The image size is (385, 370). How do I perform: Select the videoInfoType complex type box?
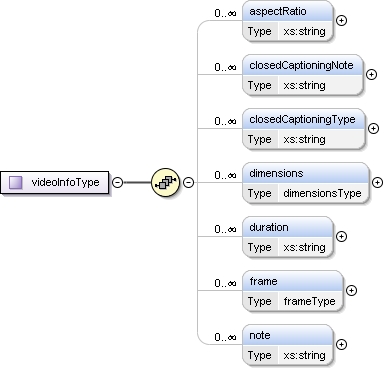[x=55, y=182]
